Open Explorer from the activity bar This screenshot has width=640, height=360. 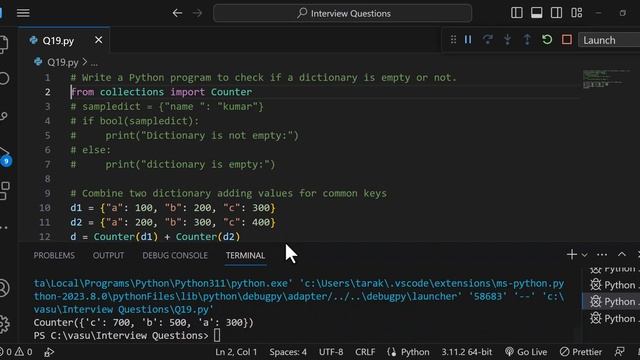click(4, 44)
